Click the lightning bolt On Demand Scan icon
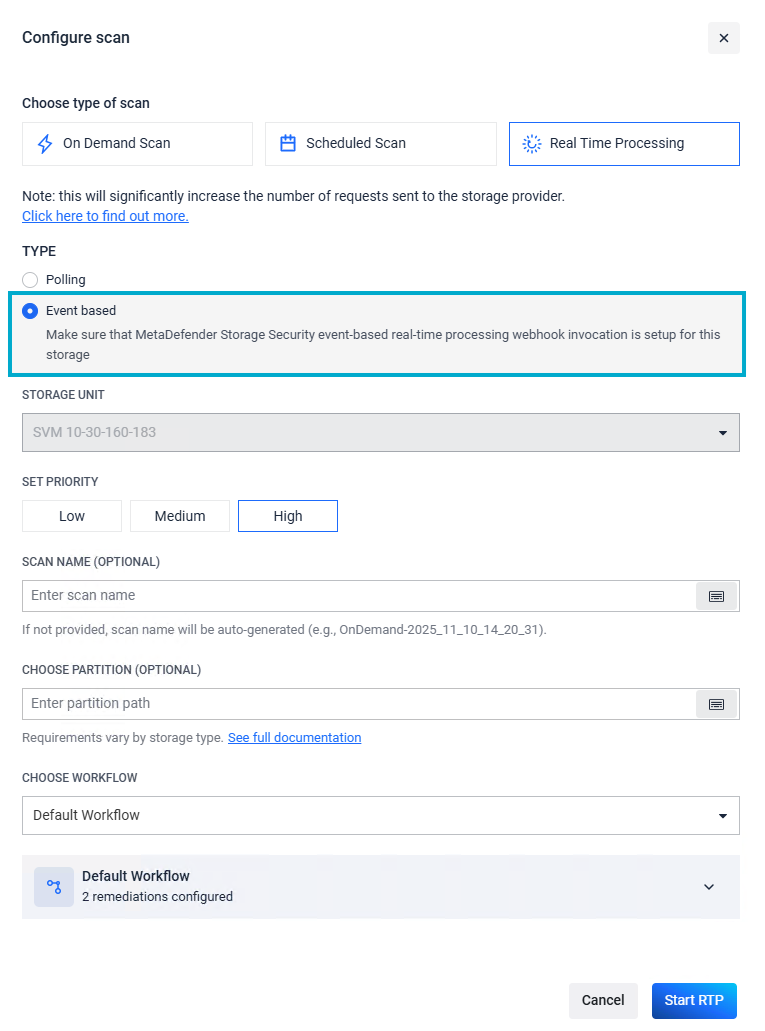This screenshot has height=1031, width=765. [45, 144]
